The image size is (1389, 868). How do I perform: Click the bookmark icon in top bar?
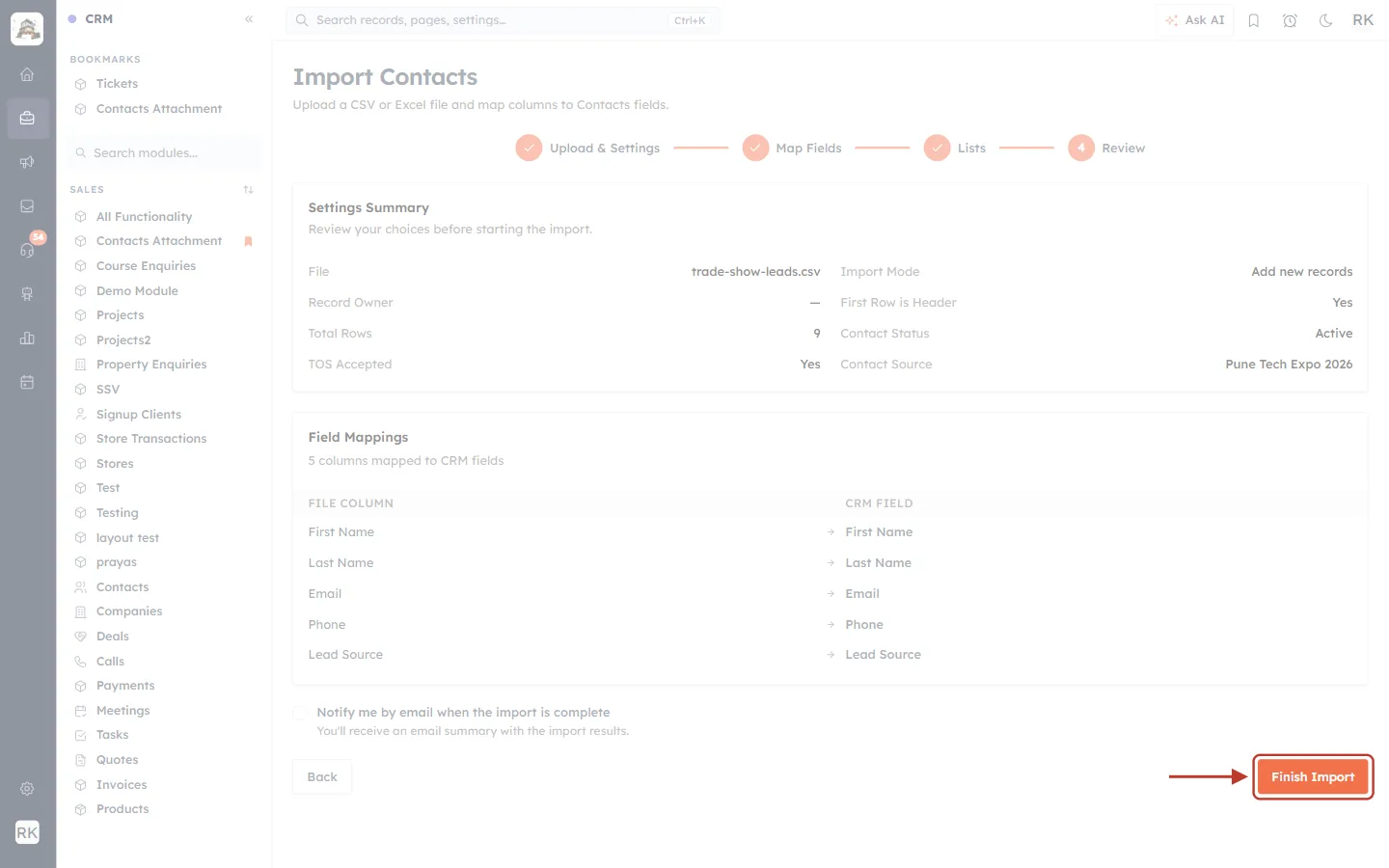tap(1254, 20)
